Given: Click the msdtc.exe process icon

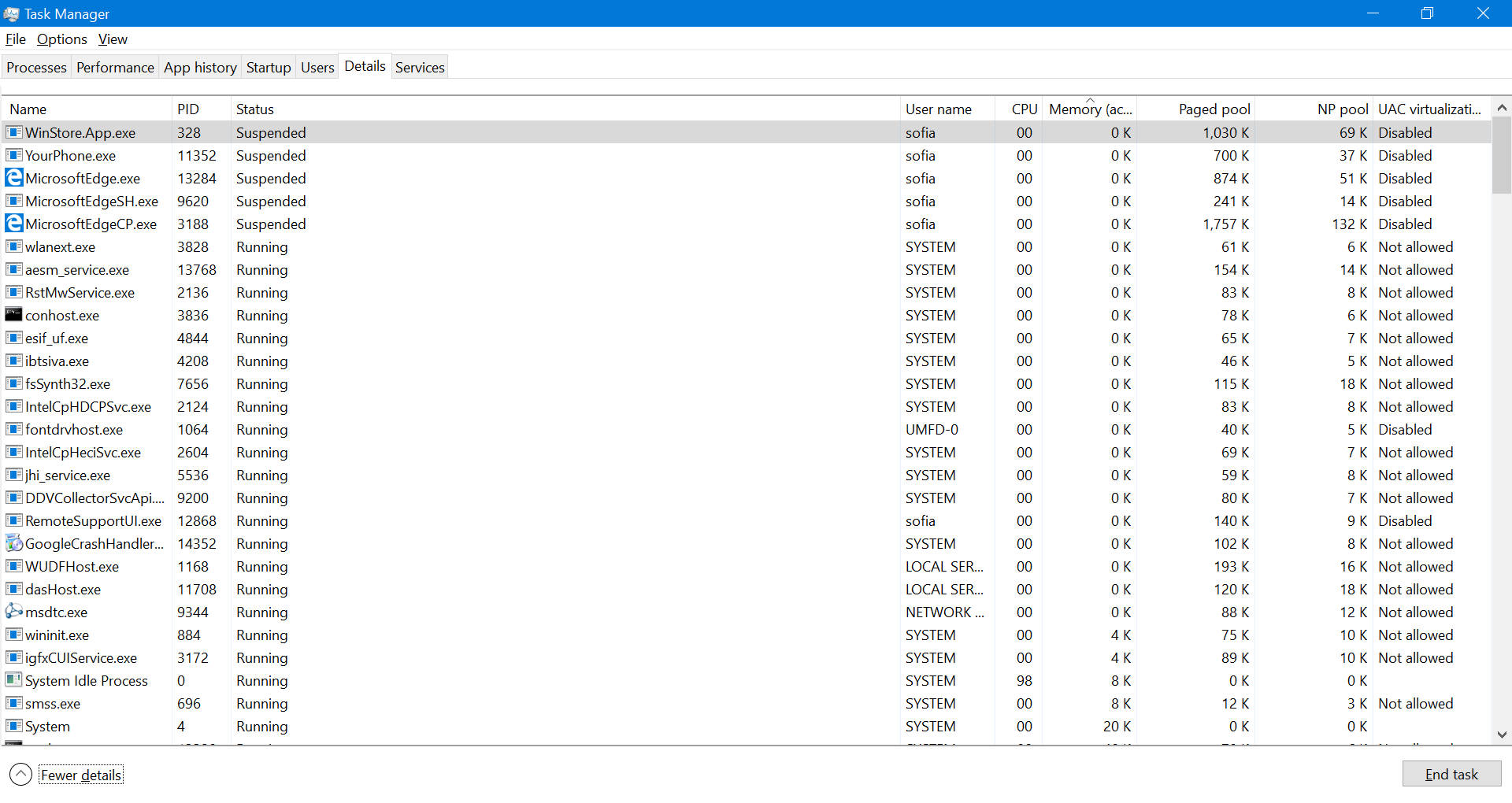Looking at the screenshot, I should 13,612.
